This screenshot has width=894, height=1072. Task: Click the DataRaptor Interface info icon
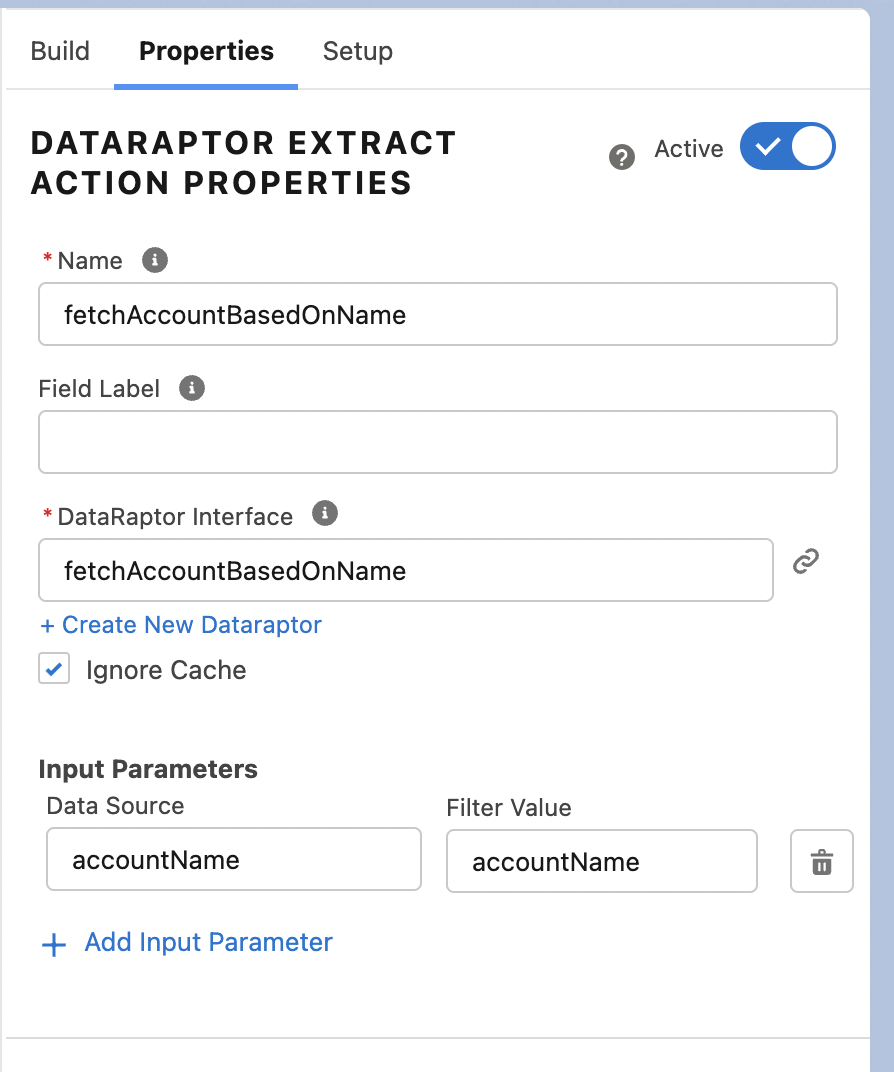[324, 514]
